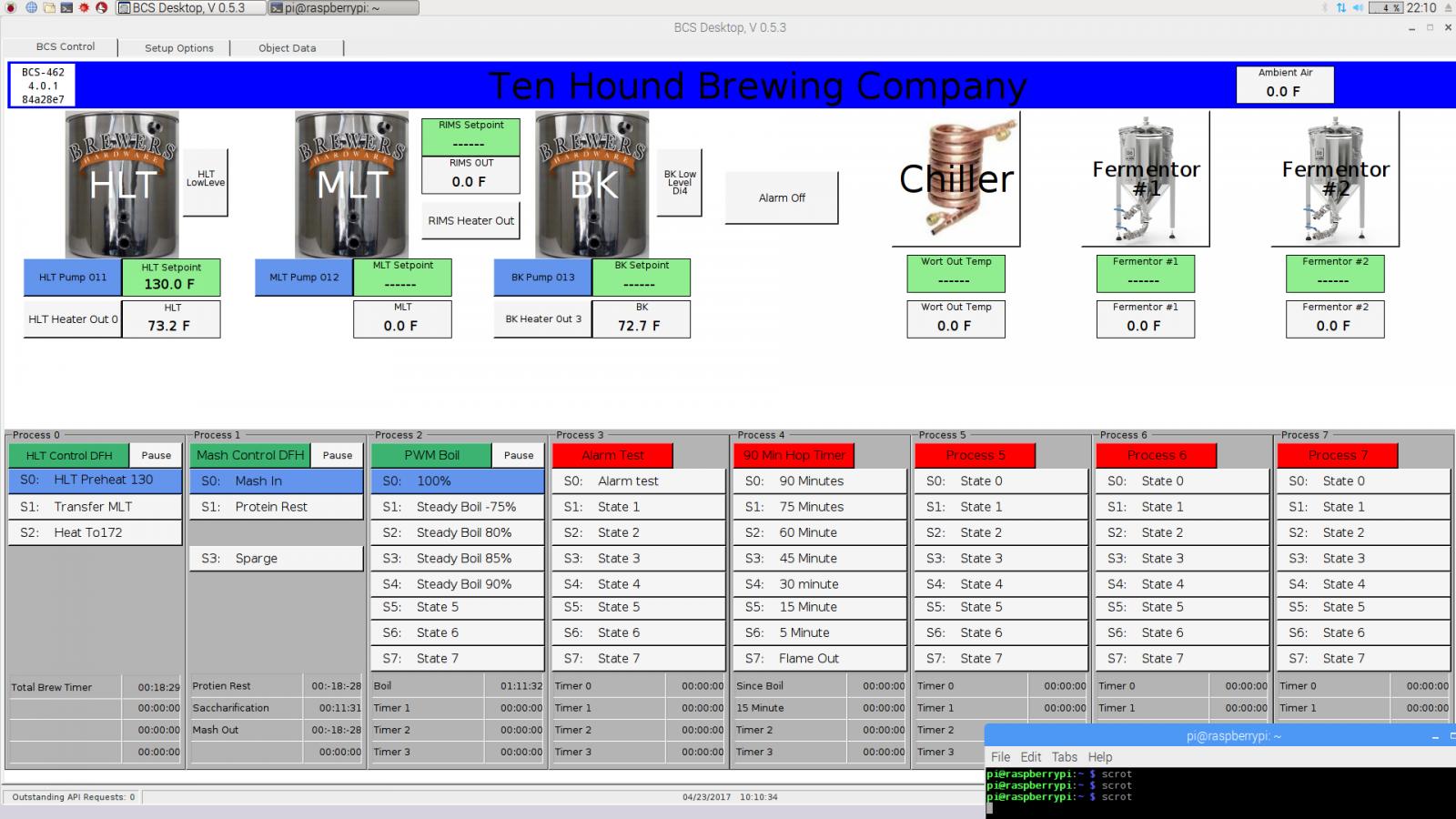This screenshot has height=819, width=1456.
Task: Click the MLT kettle image
Action: click(352, 185)
